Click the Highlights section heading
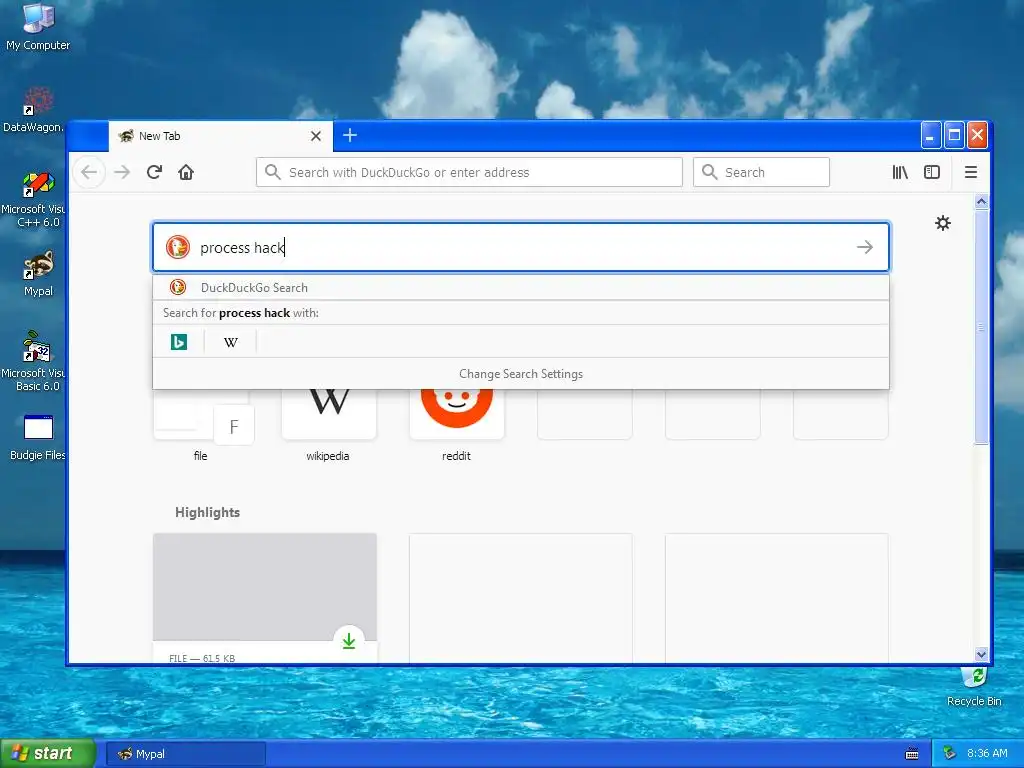 (x=208, y=513)
